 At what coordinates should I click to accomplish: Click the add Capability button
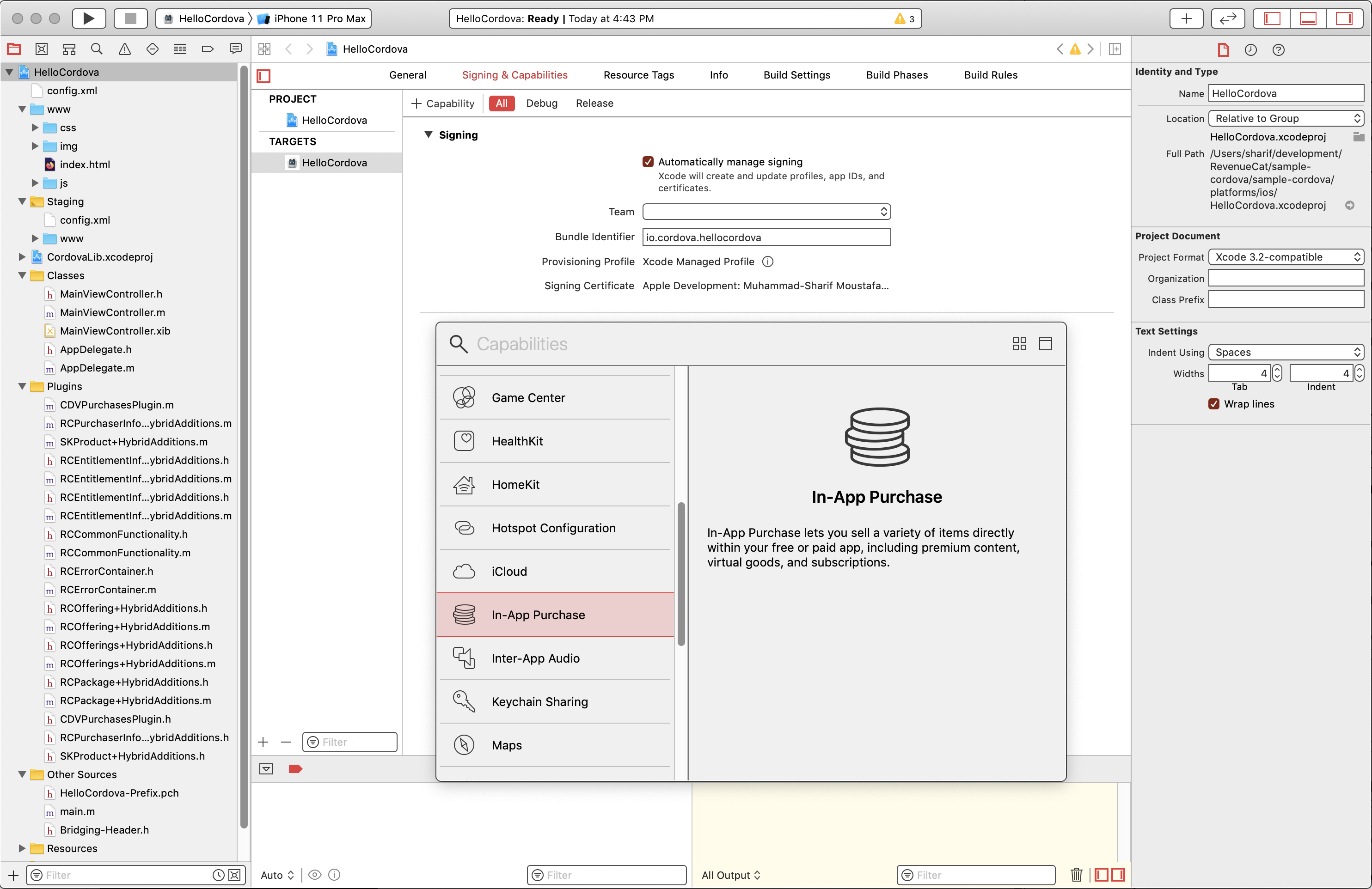[x=443, y=103]
